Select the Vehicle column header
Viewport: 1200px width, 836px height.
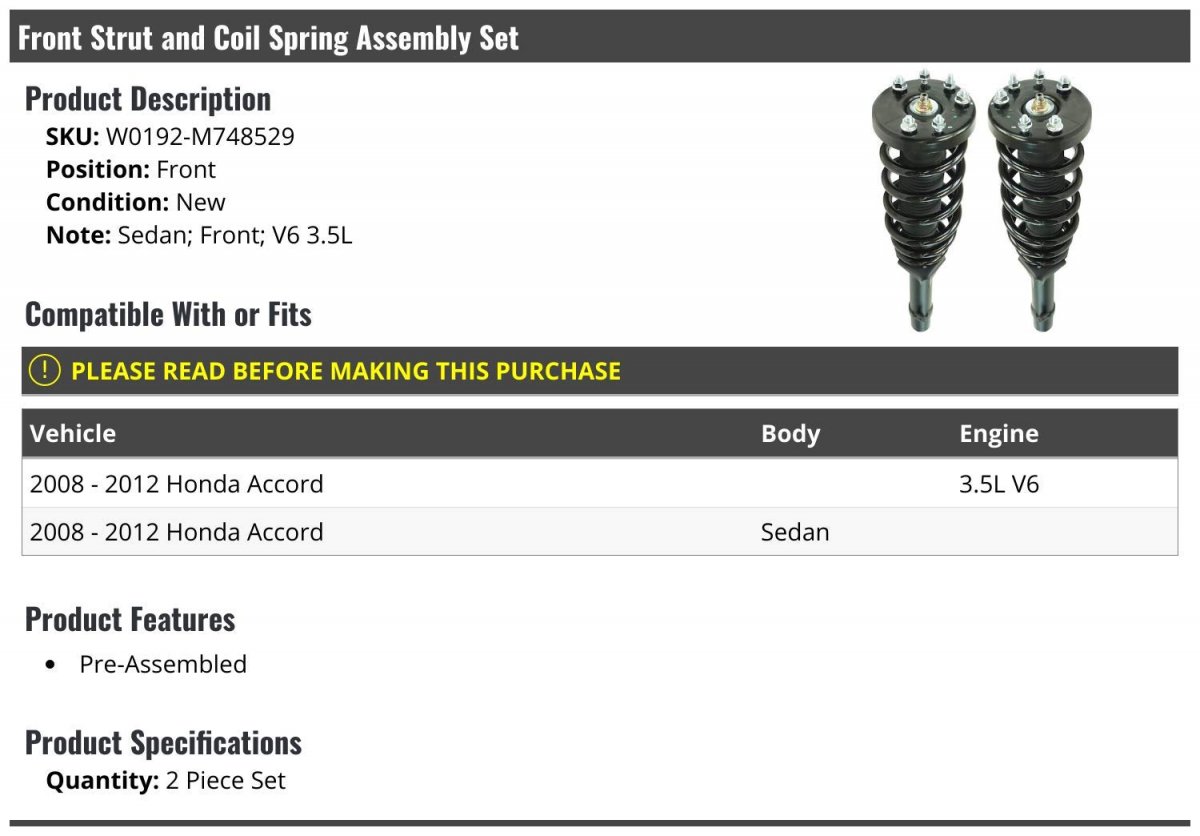(x=73, y=433)
